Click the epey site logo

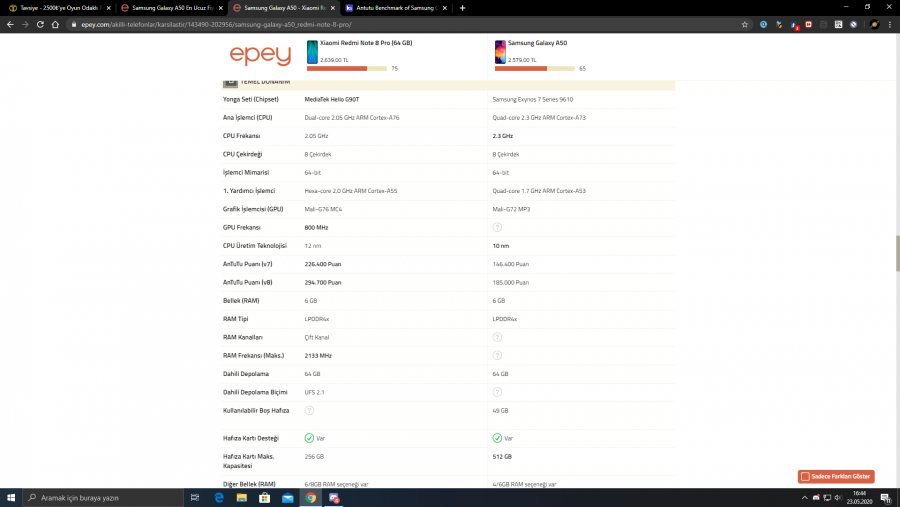pos(260,55)
